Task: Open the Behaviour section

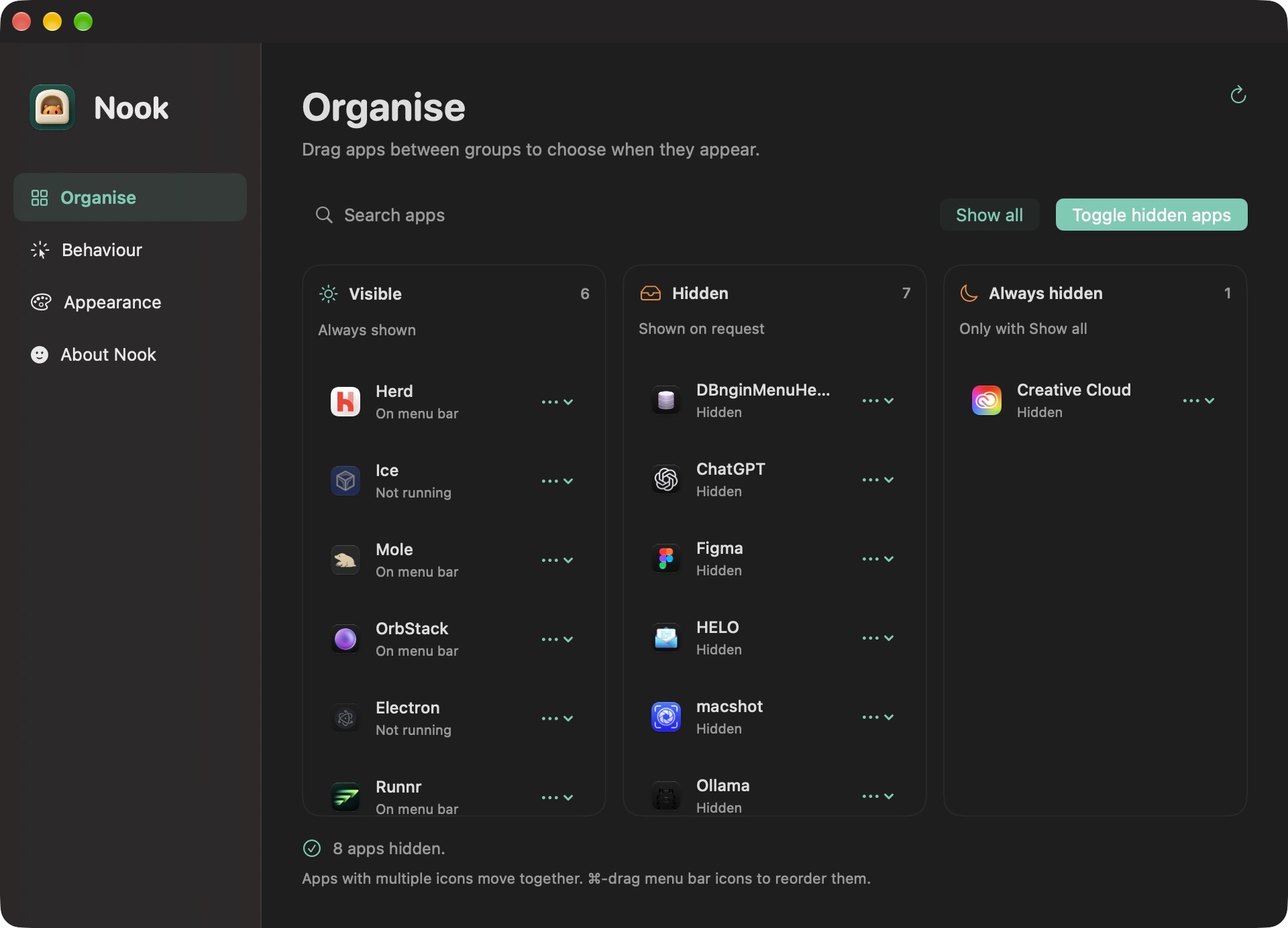Action: tap(130, 249)
